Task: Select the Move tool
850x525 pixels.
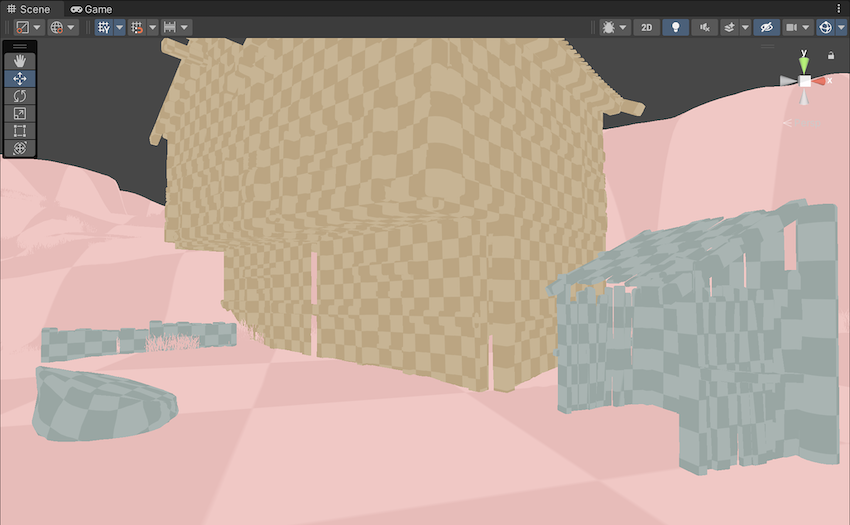Action: click(20, 78)
